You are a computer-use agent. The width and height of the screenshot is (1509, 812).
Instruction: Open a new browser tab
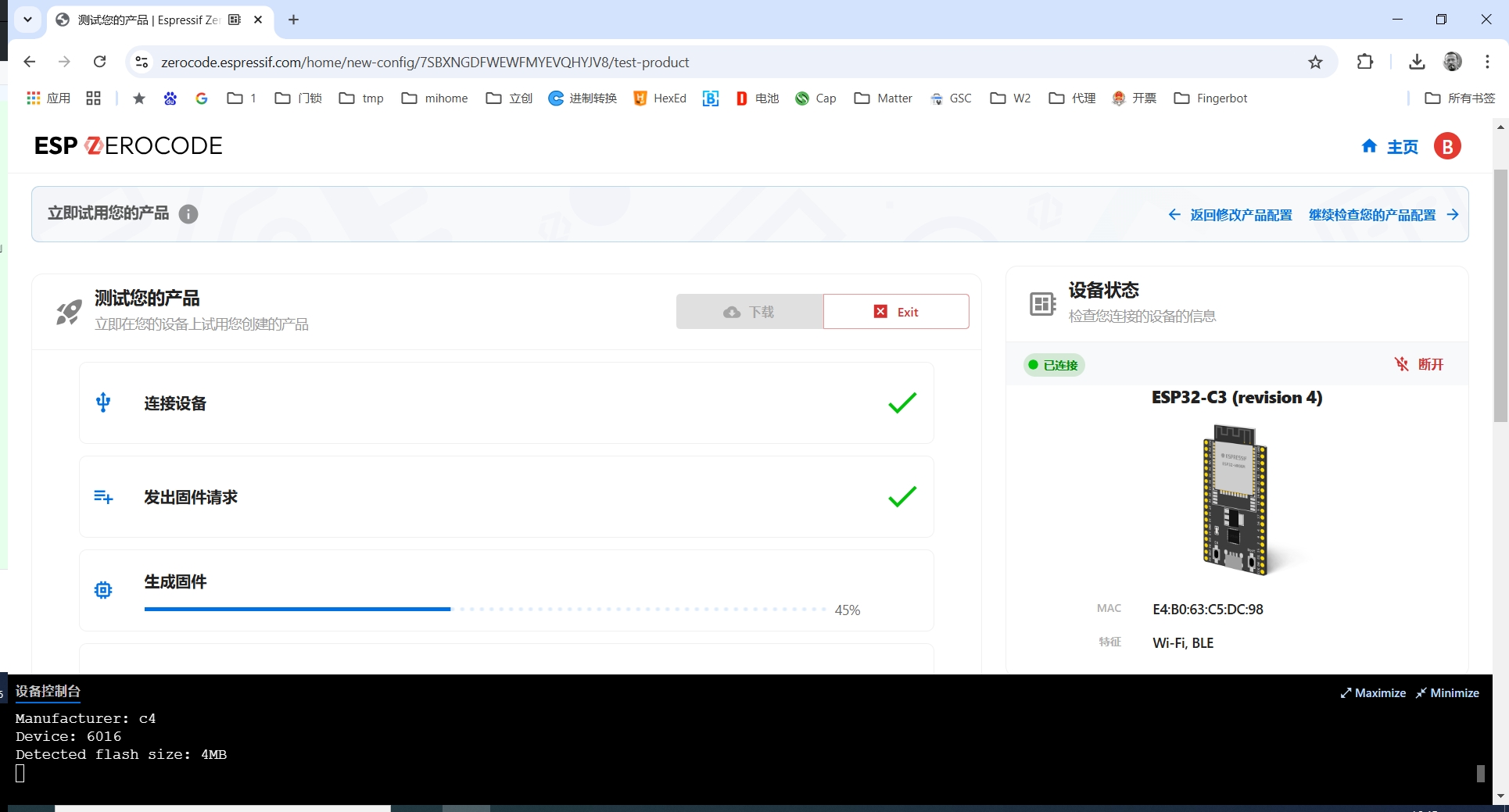(x=294, y=20)
